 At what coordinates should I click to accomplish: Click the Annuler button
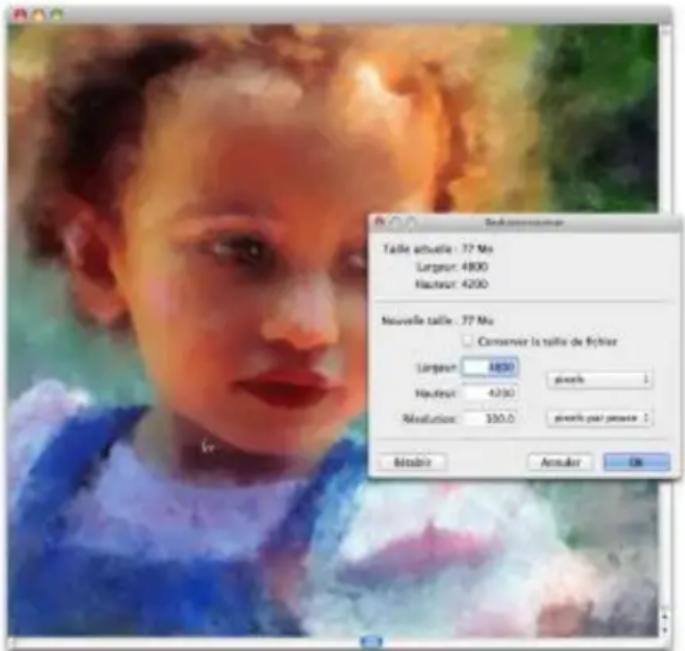pyautogui.click(x=560, y=462)
